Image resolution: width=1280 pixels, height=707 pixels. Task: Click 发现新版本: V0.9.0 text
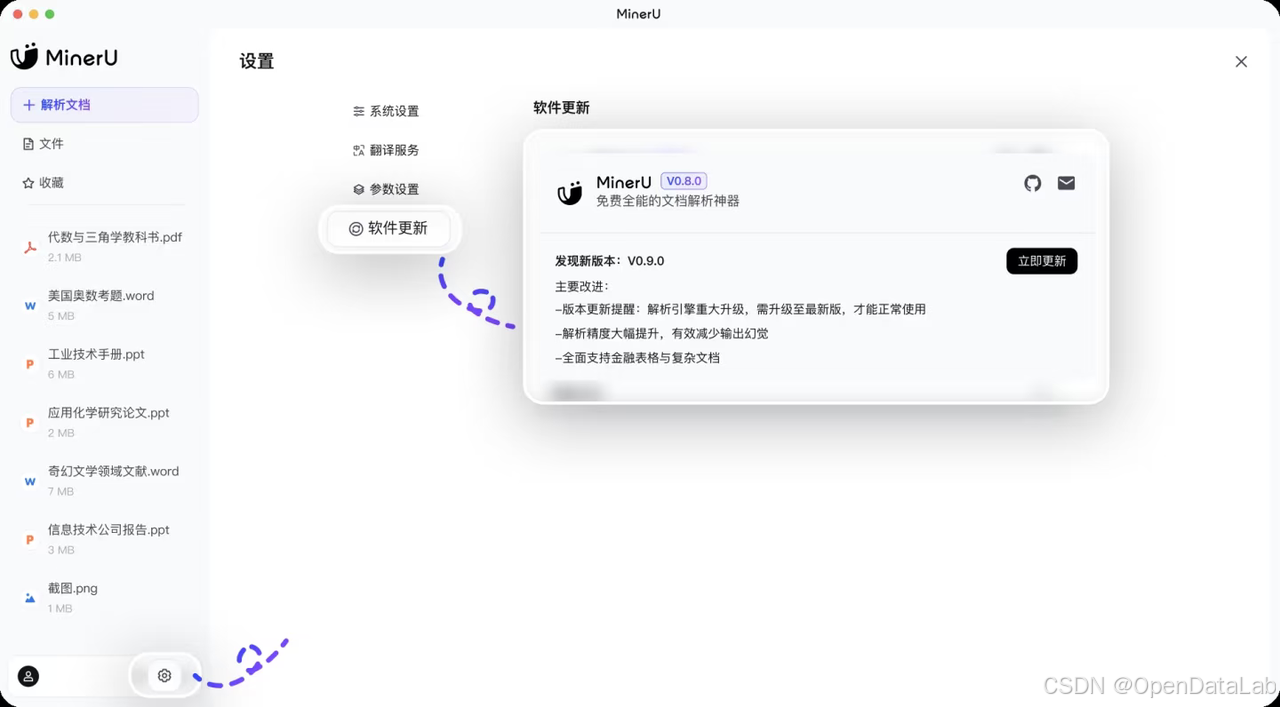[610, 261]
